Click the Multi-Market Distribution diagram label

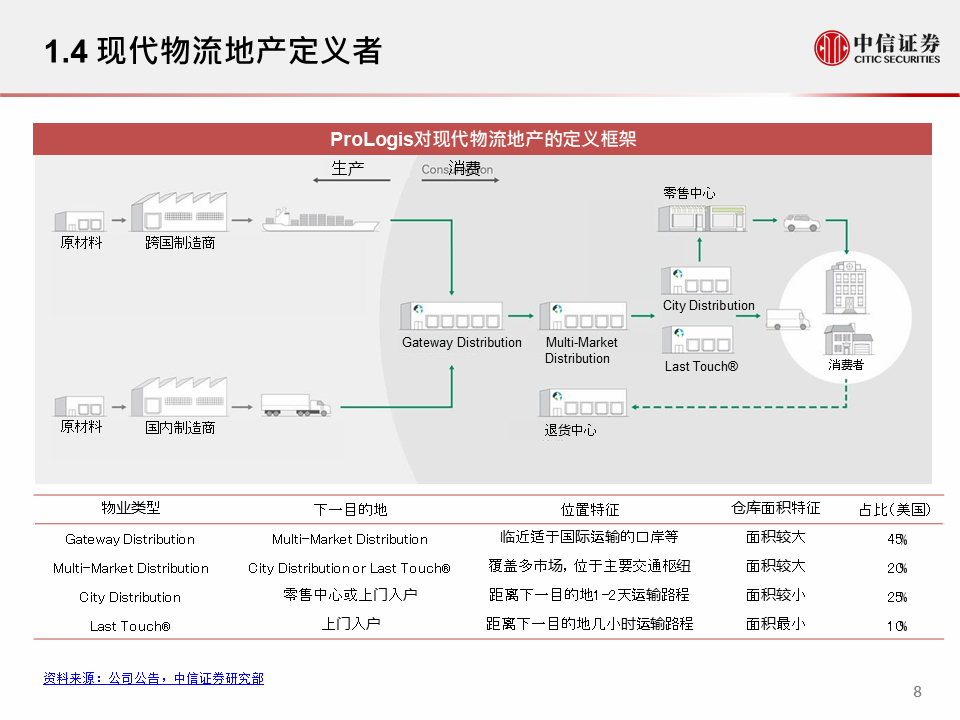click(x=581, y=350)
